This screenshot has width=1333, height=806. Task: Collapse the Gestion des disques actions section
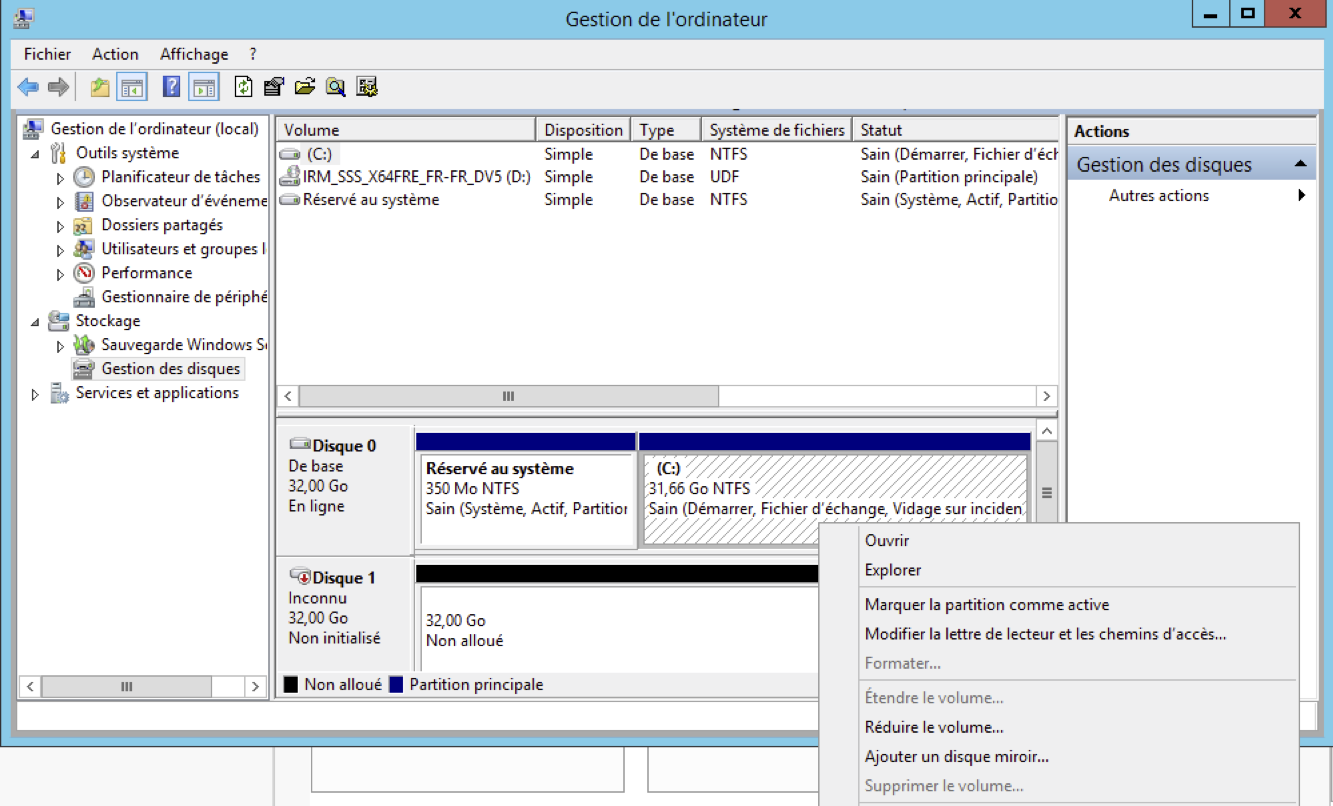tap(1300, 164)
